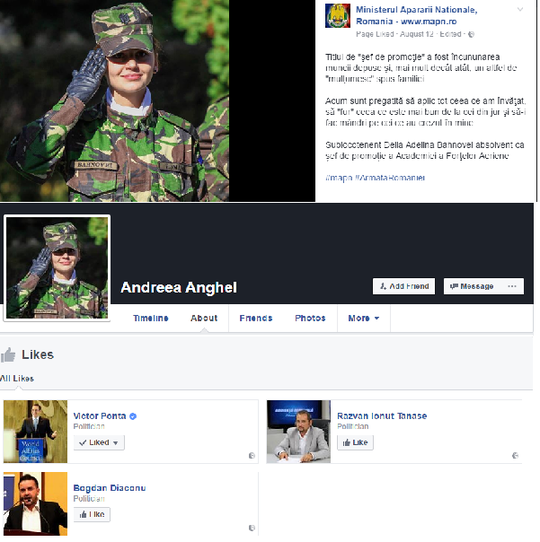
Task: Open the Razvan Ionut Tanase page link
Action: (x=382, y=416)
